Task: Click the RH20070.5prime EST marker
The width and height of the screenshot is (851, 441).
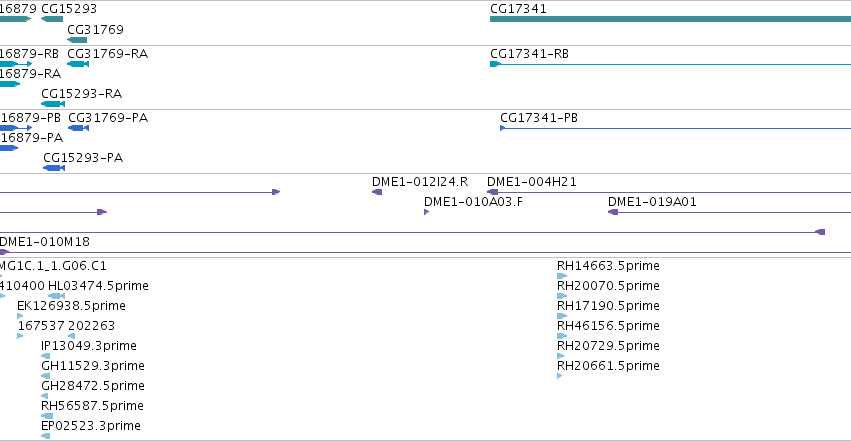Action: pos(562,296)
